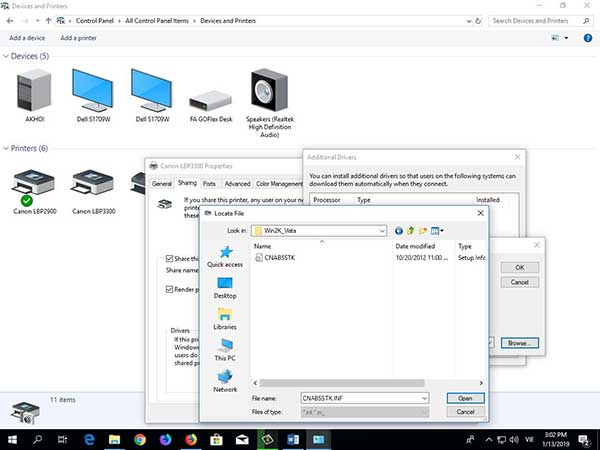Go back to last folder visited icon

point(399,231)
